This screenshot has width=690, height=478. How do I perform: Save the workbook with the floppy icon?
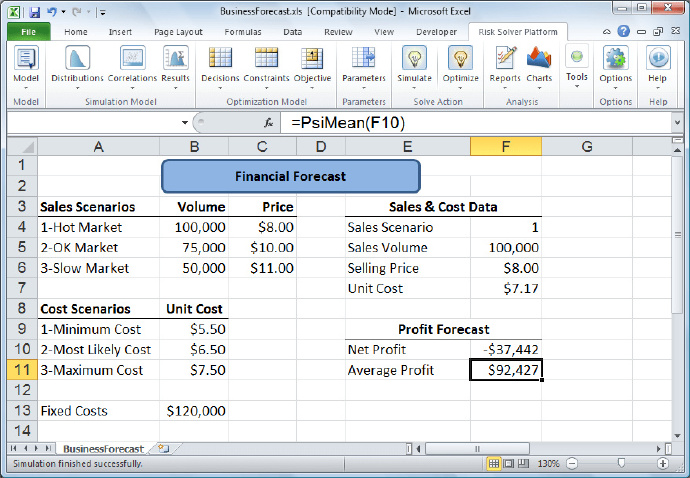34,12
